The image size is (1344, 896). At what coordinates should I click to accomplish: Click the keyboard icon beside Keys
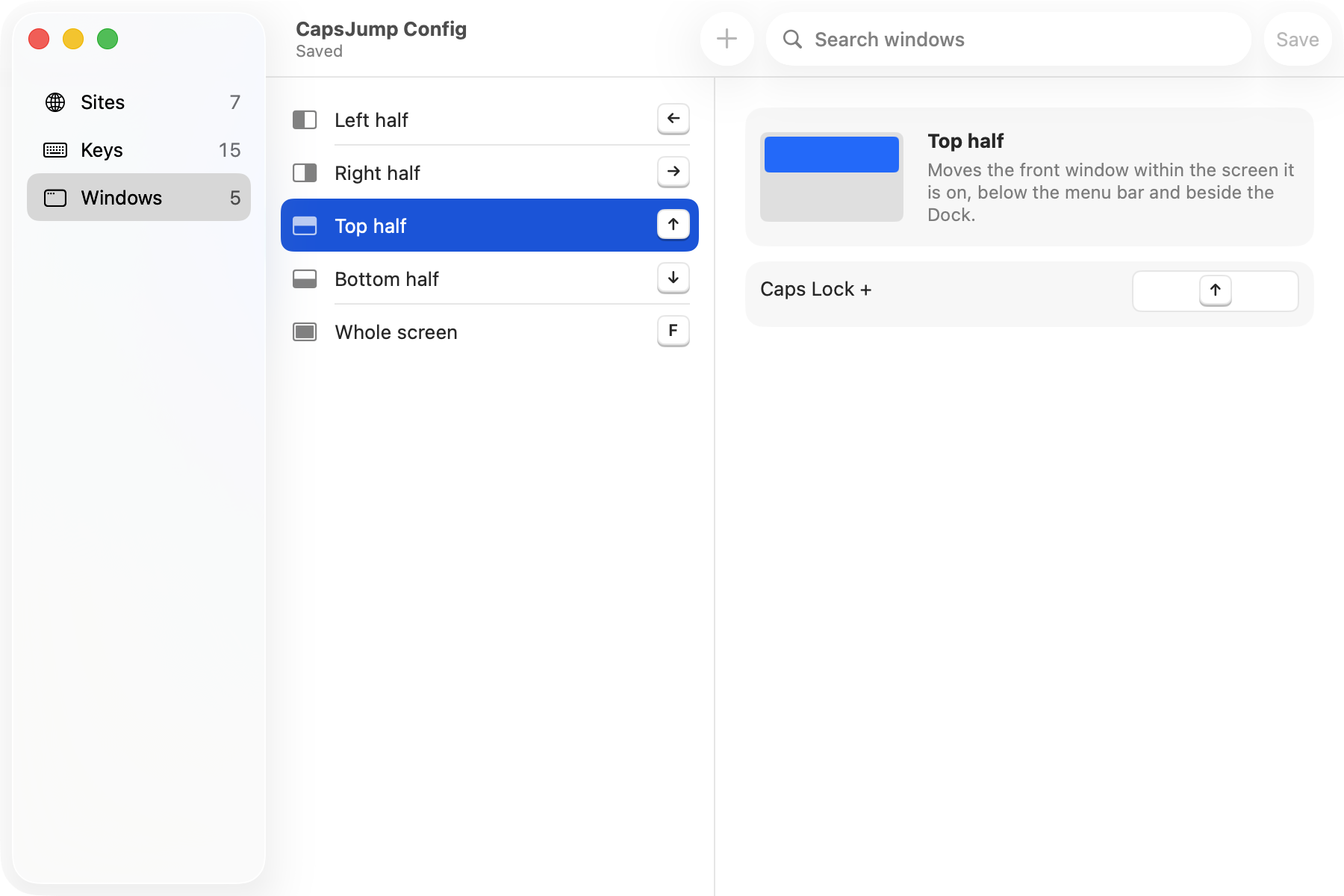pyautogui.click(x=55, y=150)
